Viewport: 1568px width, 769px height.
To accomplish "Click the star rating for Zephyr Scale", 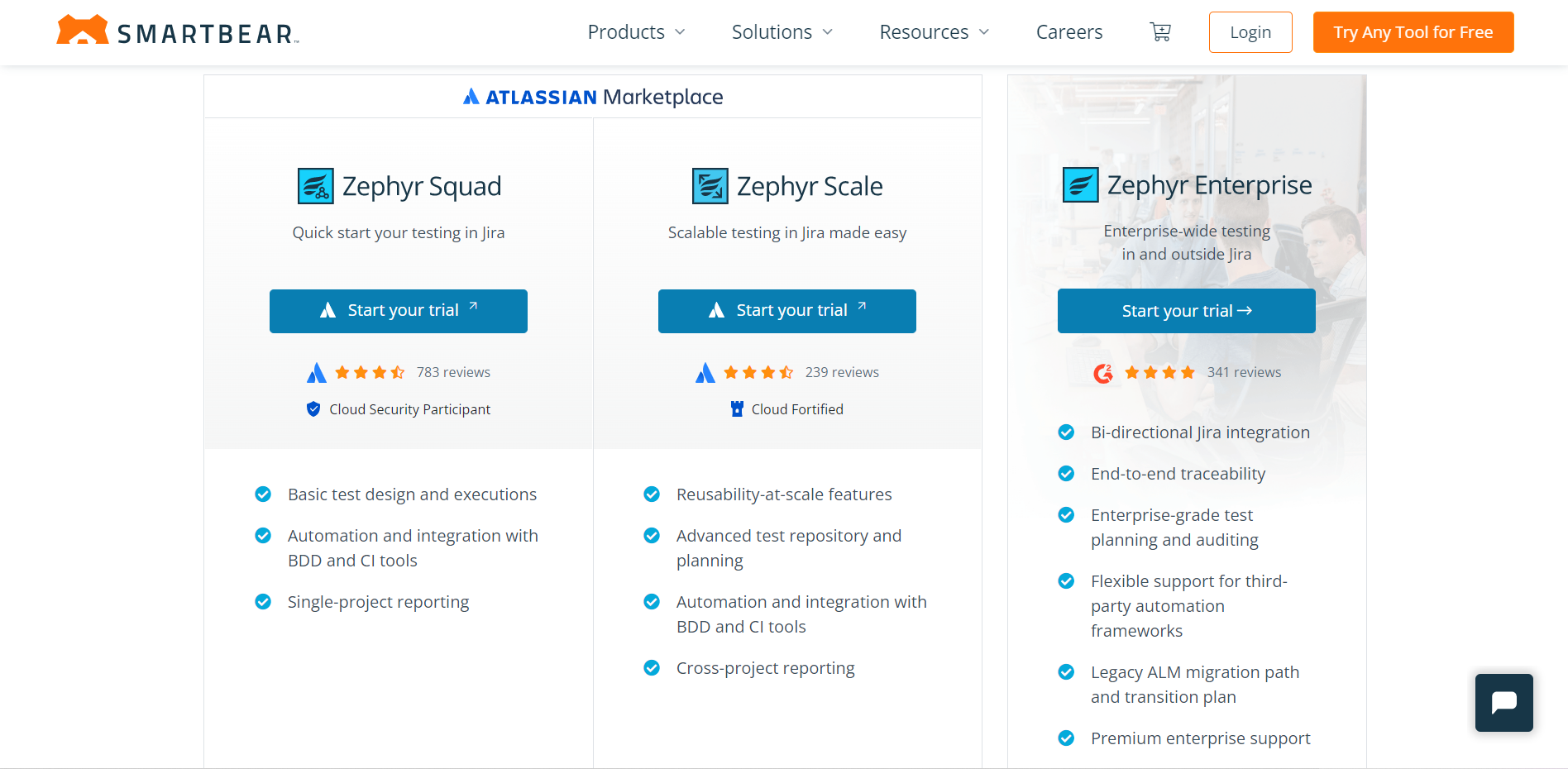I will pos(758,373).
